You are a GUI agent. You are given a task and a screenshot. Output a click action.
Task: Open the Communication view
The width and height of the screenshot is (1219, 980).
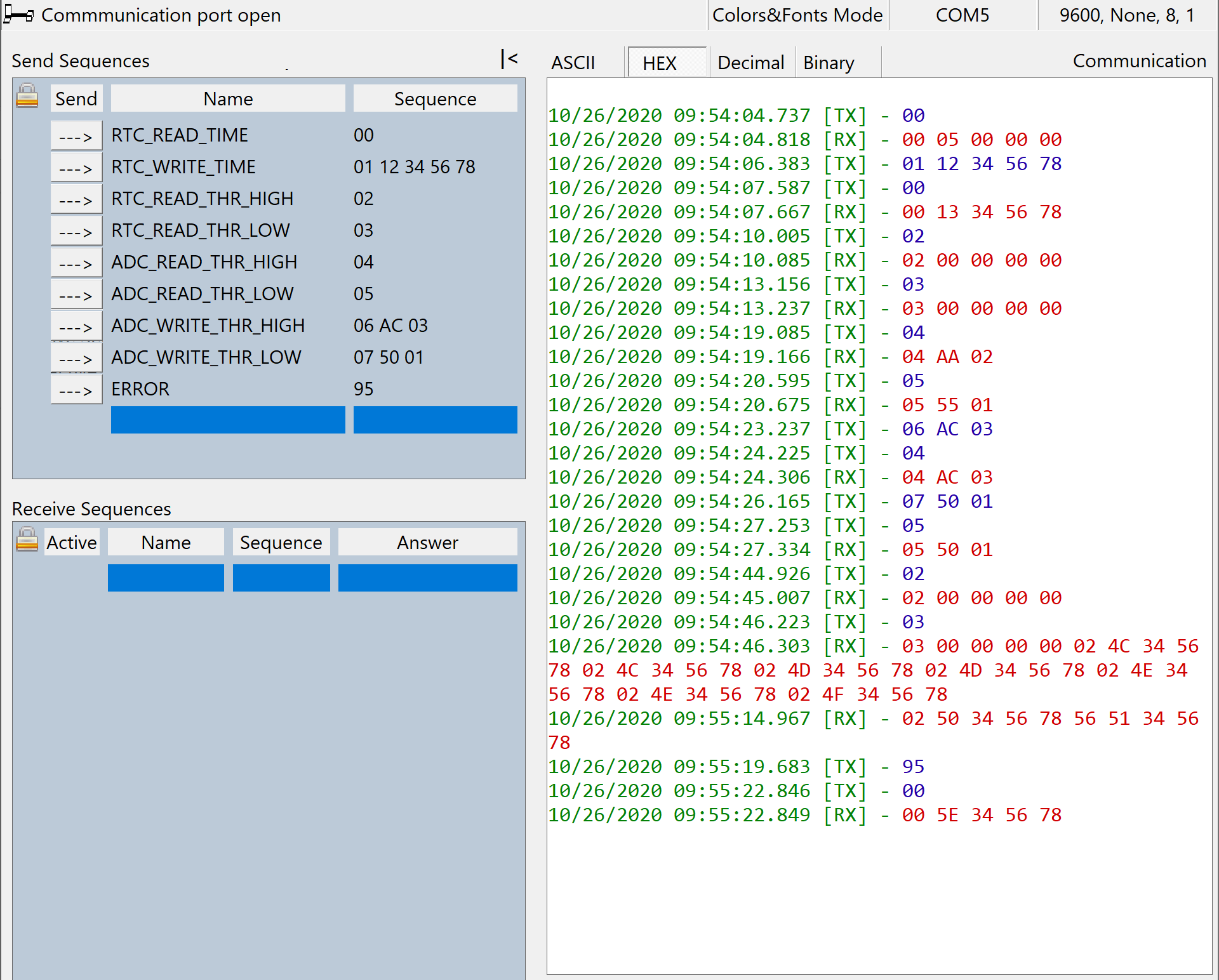click(1139, 60)
